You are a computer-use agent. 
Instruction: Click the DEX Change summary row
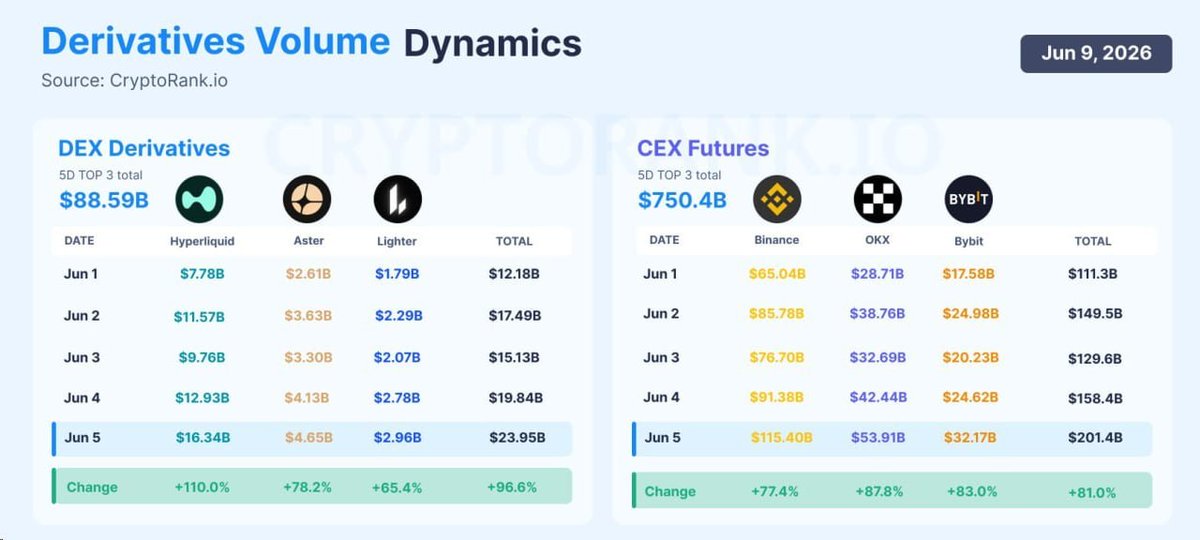point(312,486)
